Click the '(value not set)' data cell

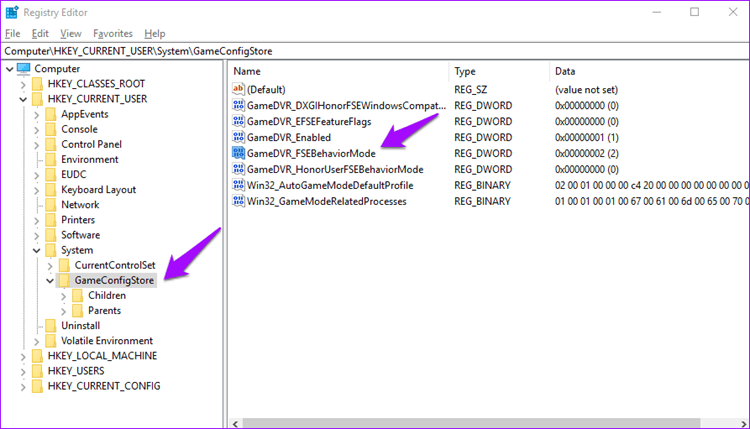pyautogui.click(x=586, y=90)
